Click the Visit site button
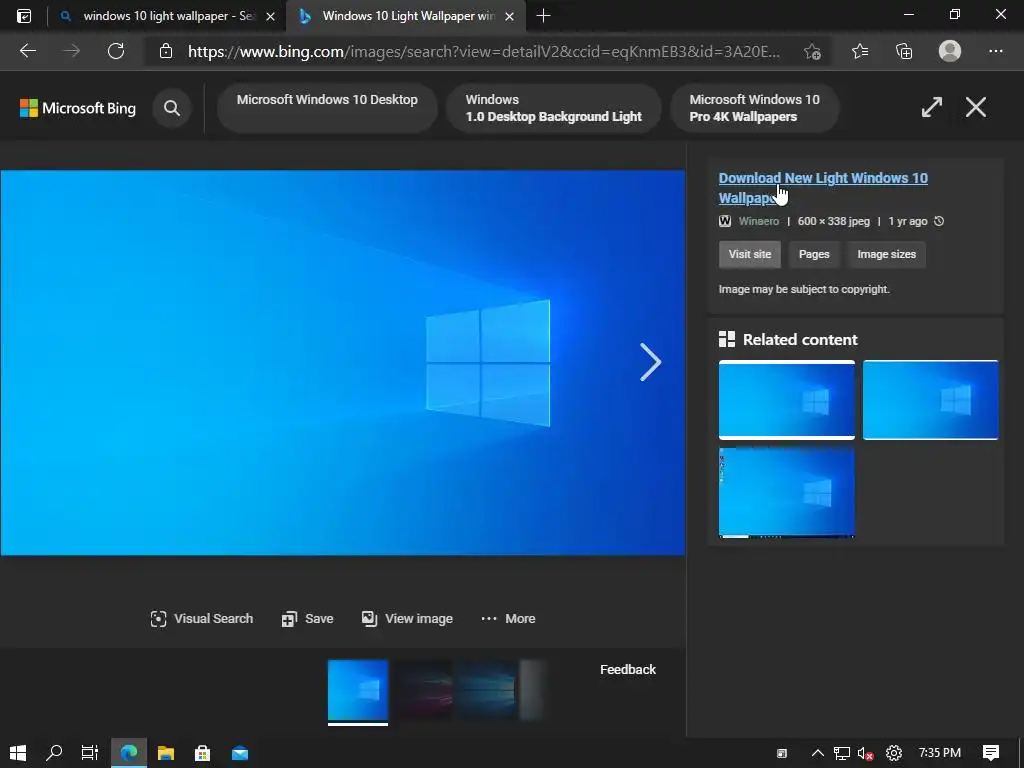This screenshot has height=768, width=1024. click(750, 254)
